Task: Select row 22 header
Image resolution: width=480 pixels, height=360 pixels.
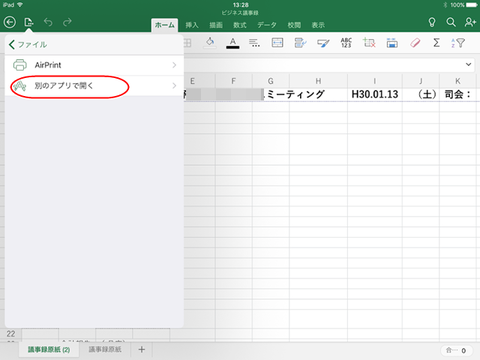Action: tap(11, 334)
